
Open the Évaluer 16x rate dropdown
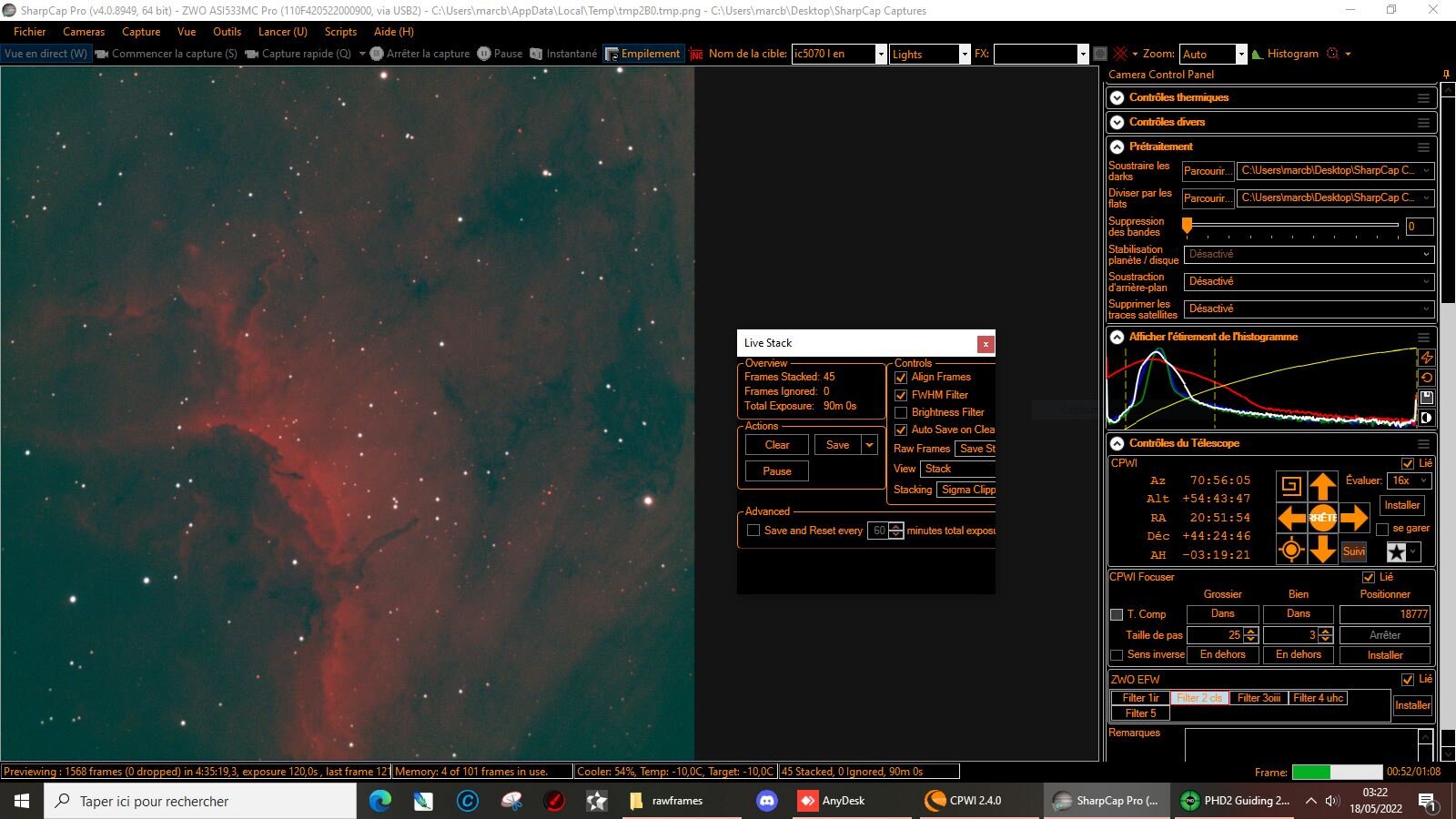[x=1410, y=480]
